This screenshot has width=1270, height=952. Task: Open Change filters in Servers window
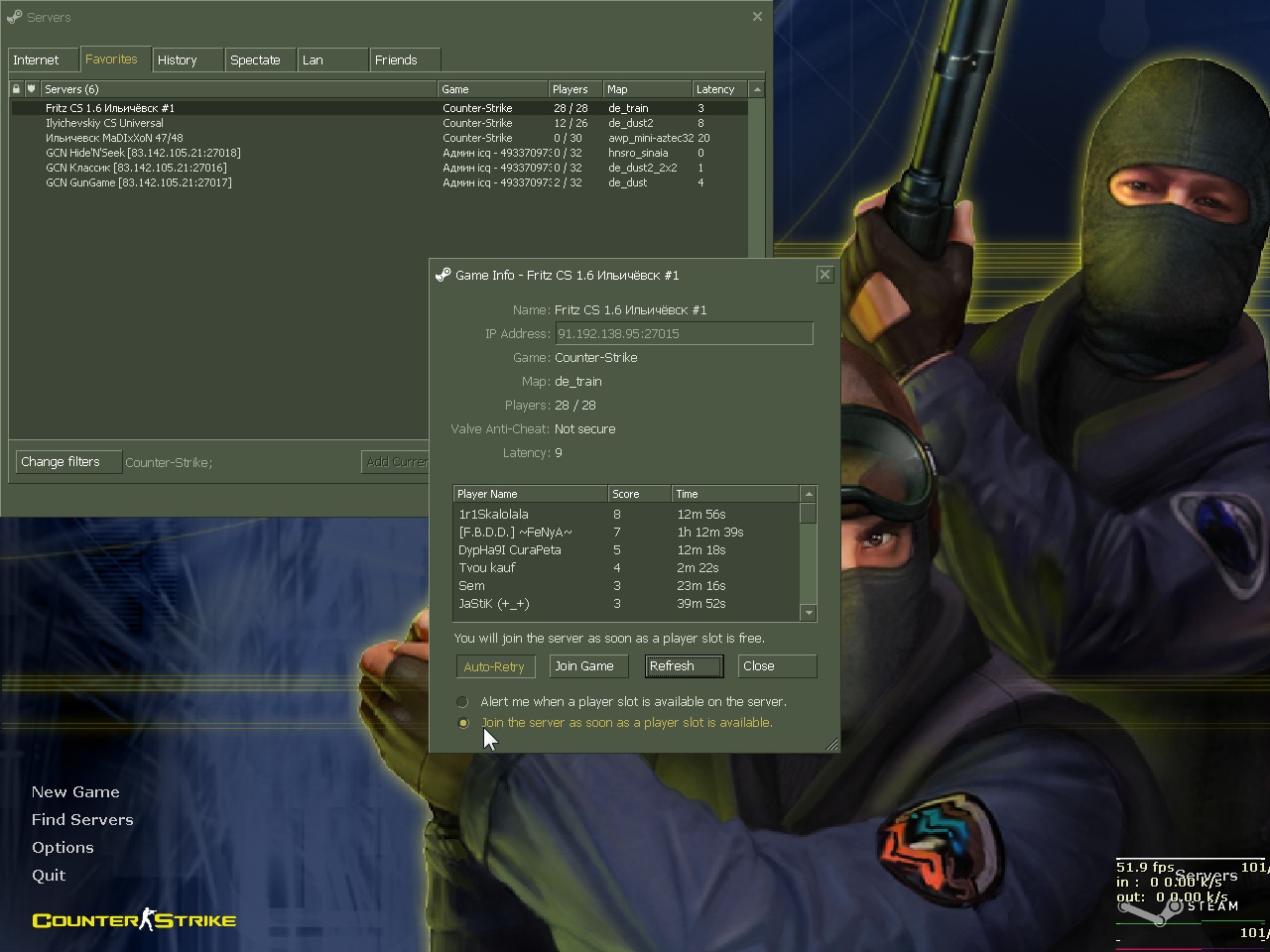68,462
